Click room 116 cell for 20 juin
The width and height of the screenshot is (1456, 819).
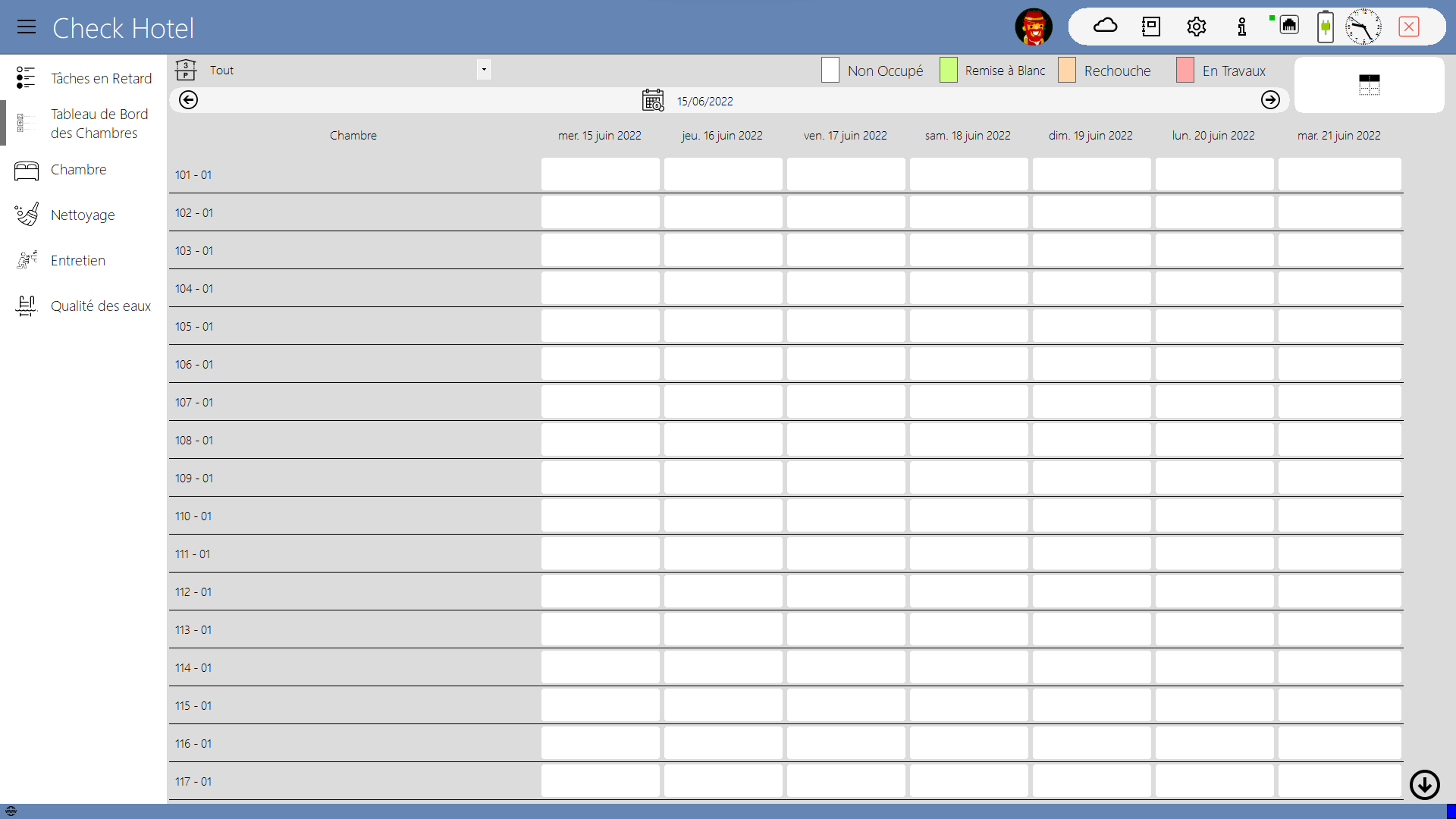tap(1215, 742)
